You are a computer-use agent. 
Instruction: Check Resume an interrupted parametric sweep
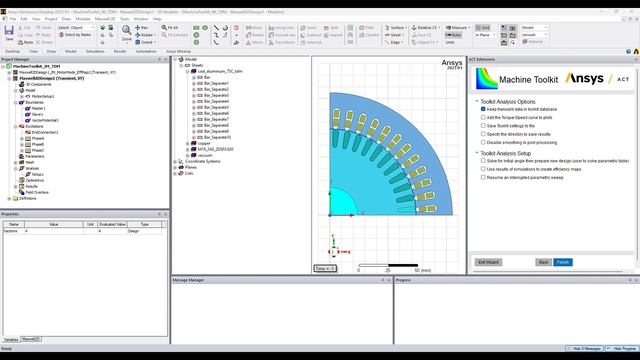(483, 178)
